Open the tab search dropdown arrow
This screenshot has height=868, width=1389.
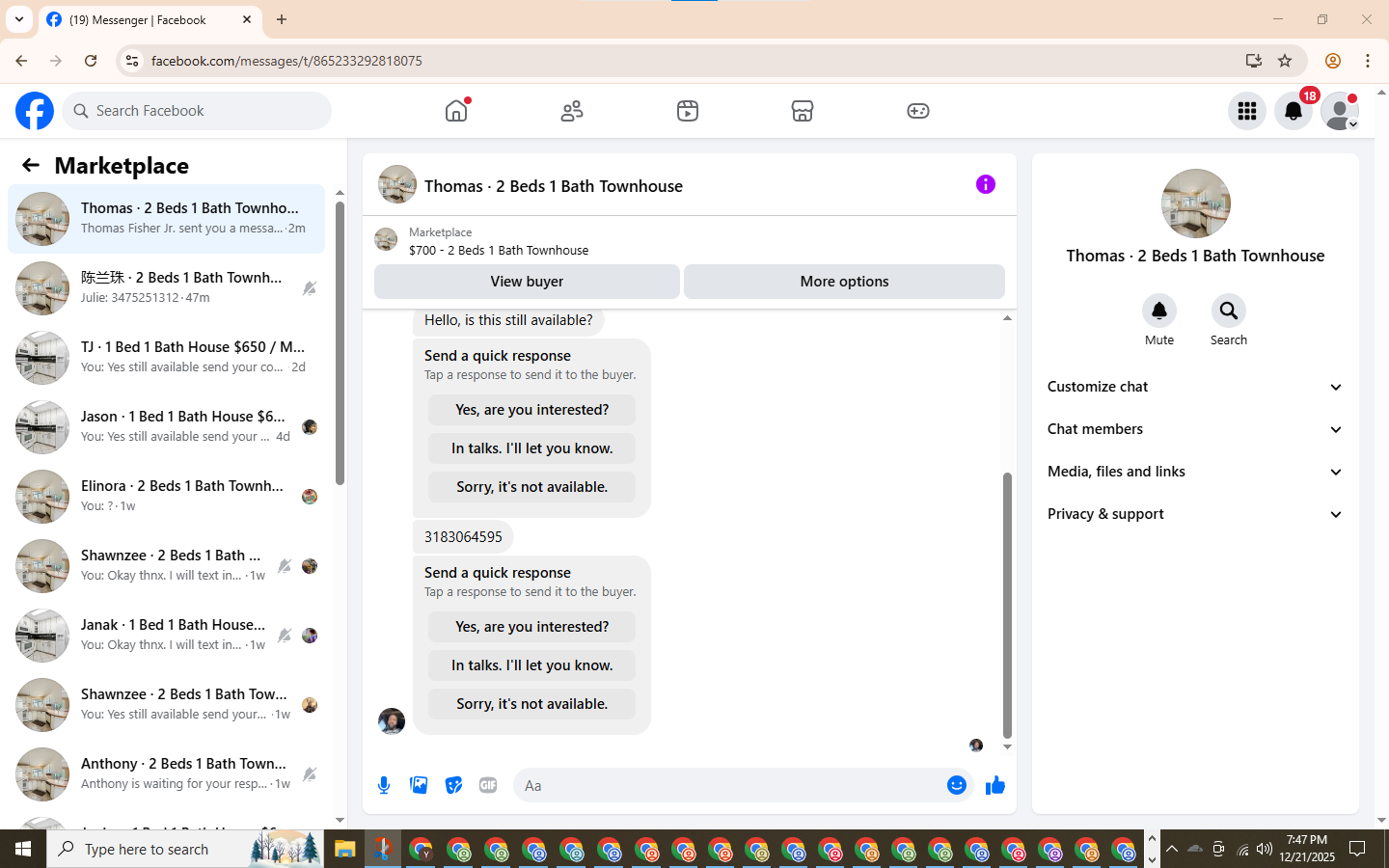pyautogui.click(x=19, y=19)
